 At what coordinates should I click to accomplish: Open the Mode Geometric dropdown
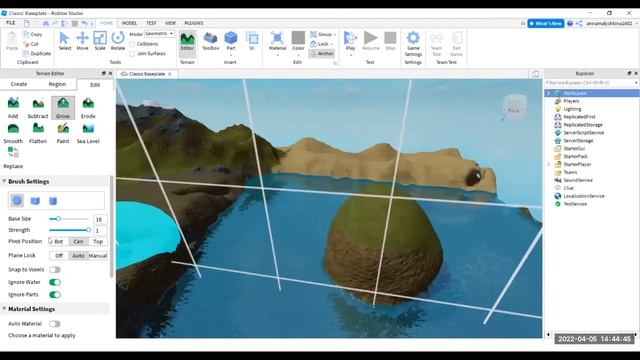[159, 34]
